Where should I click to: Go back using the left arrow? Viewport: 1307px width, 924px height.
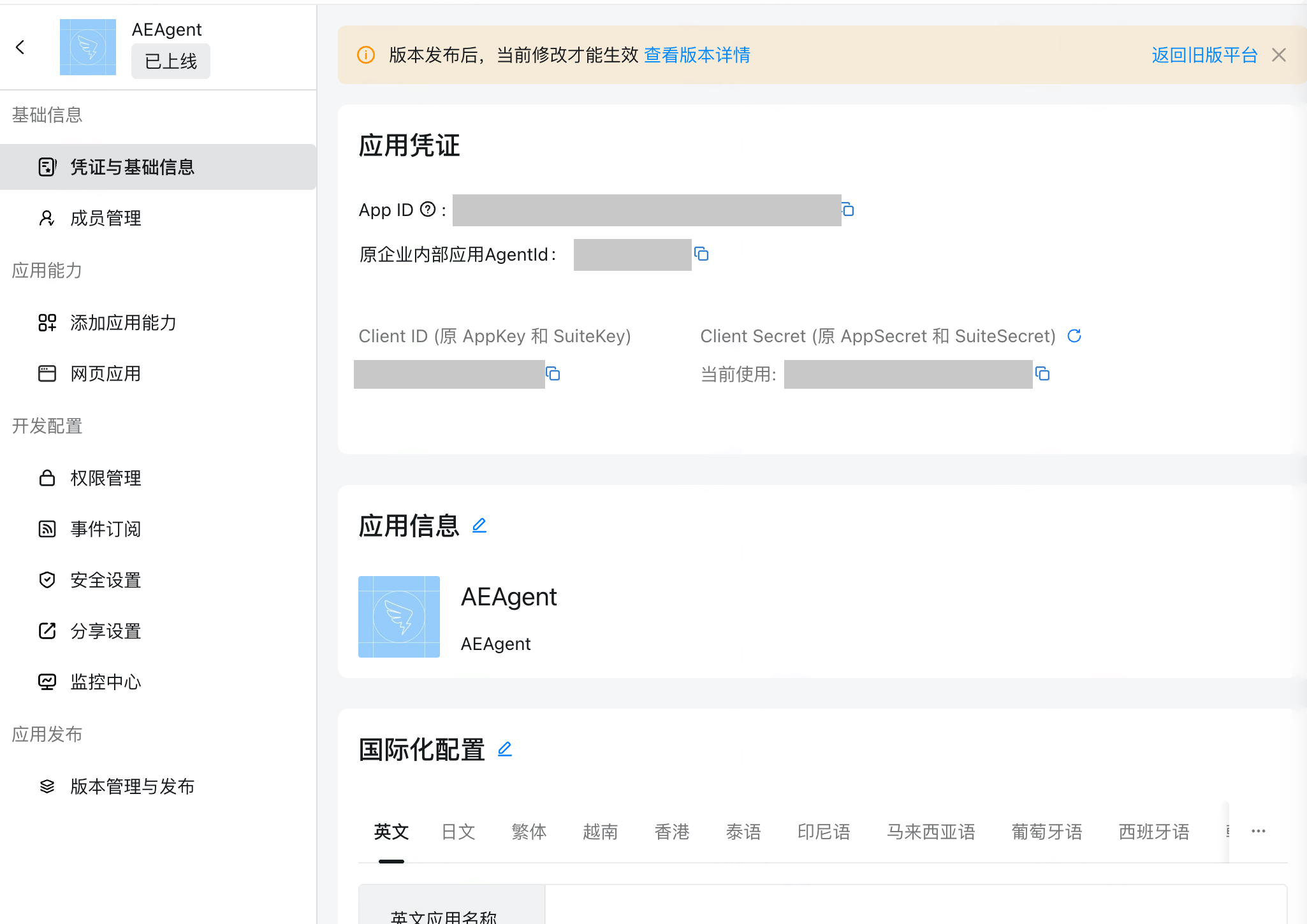pyautogui.click(x=20, y=47)
